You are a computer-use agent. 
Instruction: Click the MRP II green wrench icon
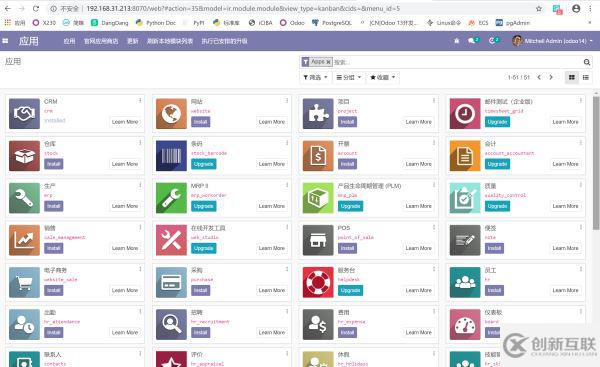point(171,198)
